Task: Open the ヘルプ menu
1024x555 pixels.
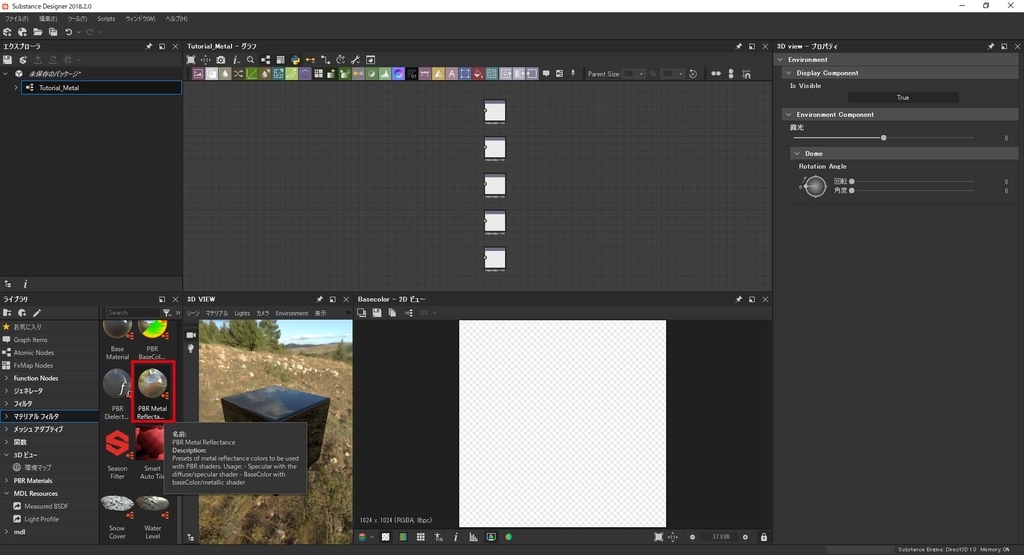Action: click(x=176, y=19)
